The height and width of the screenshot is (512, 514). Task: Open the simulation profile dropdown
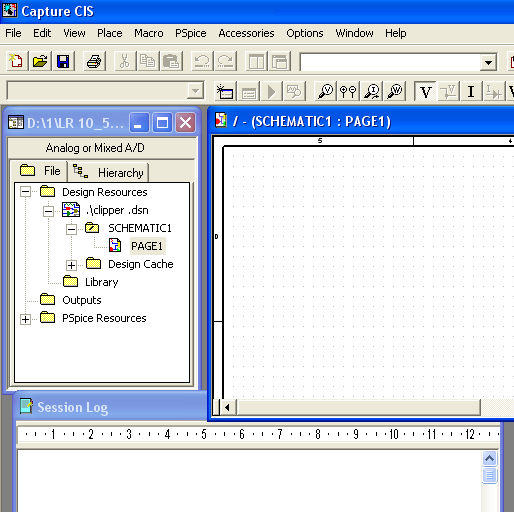195,91
